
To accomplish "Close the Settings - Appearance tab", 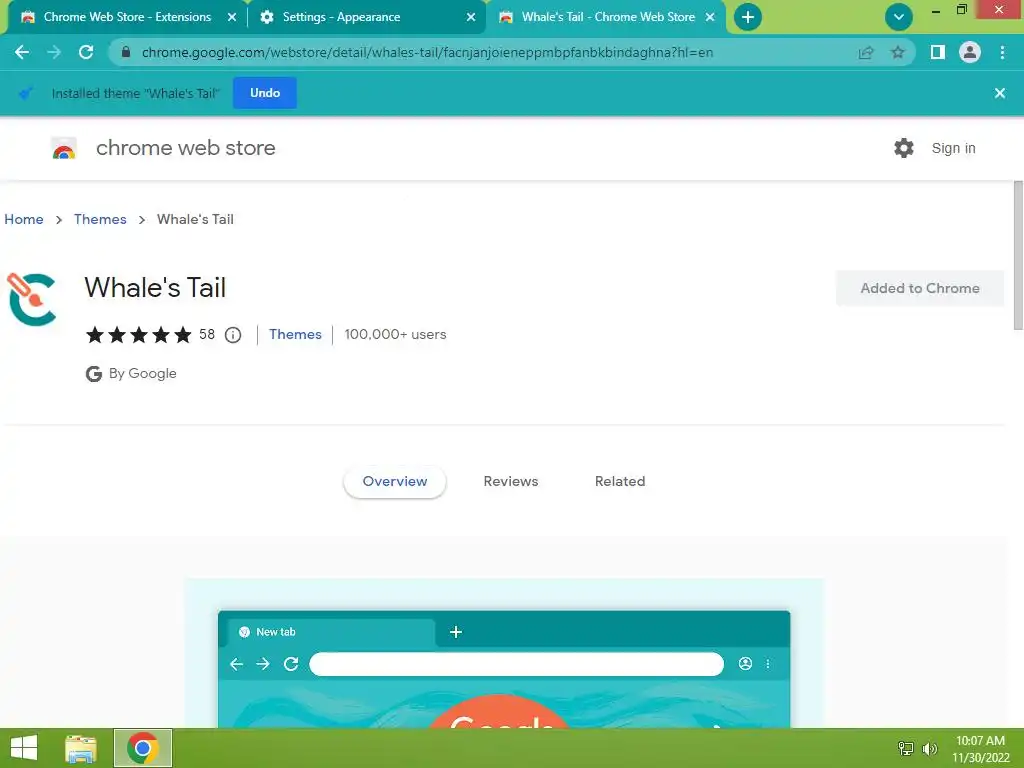I will [x=471, y=17].
